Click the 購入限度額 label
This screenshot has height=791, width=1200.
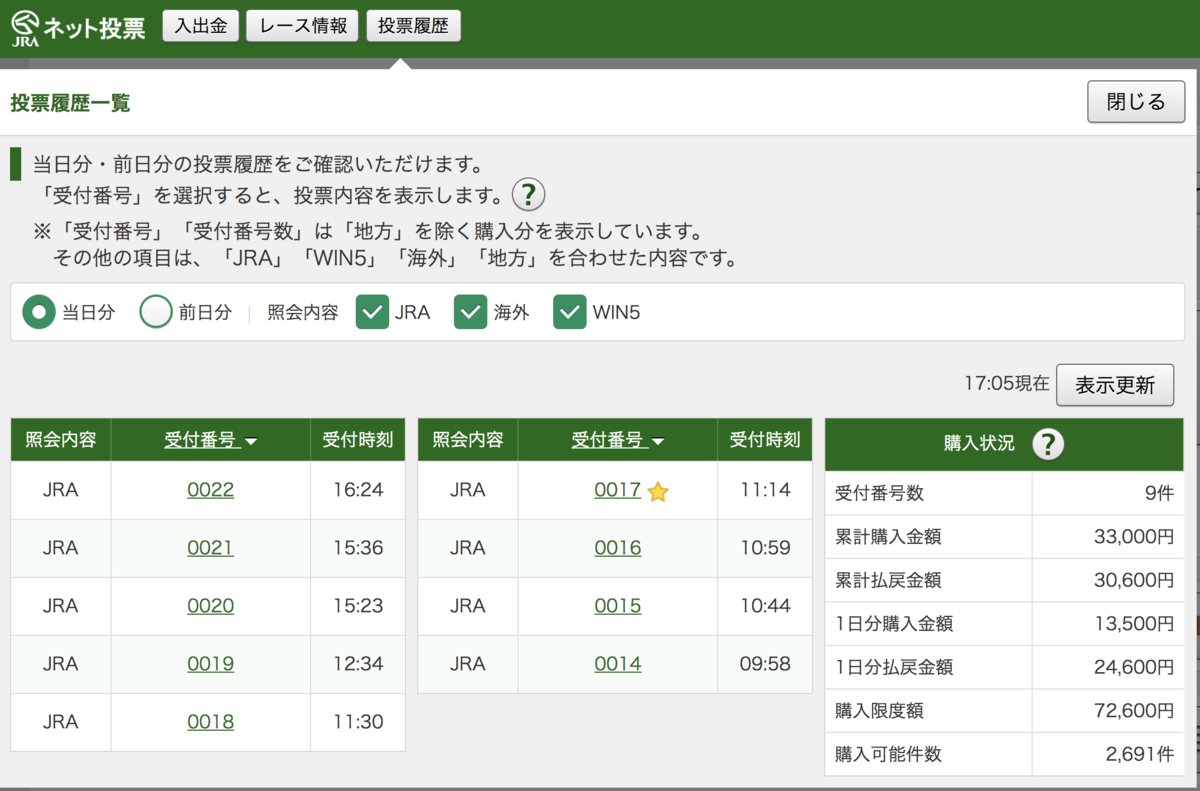879,711
